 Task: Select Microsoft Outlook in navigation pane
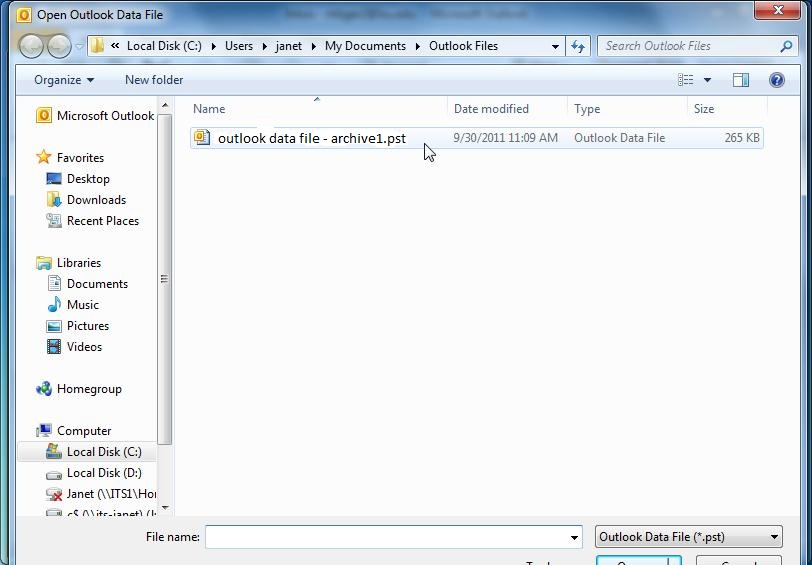pyautogui.click(x=105, y=115)
